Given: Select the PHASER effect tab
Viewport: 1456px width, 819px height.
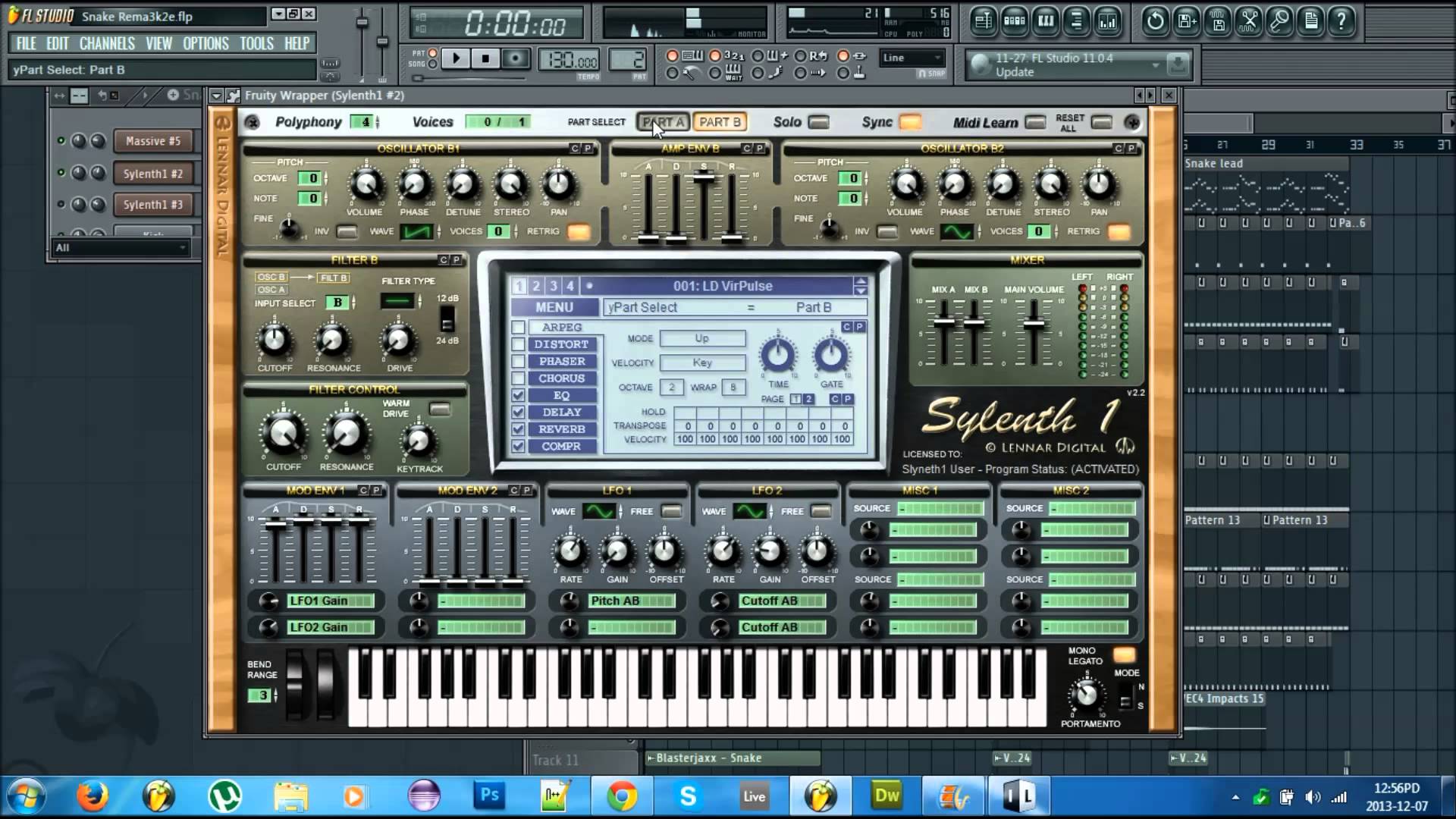Looking at the screenshot, I should click(562, 362).
